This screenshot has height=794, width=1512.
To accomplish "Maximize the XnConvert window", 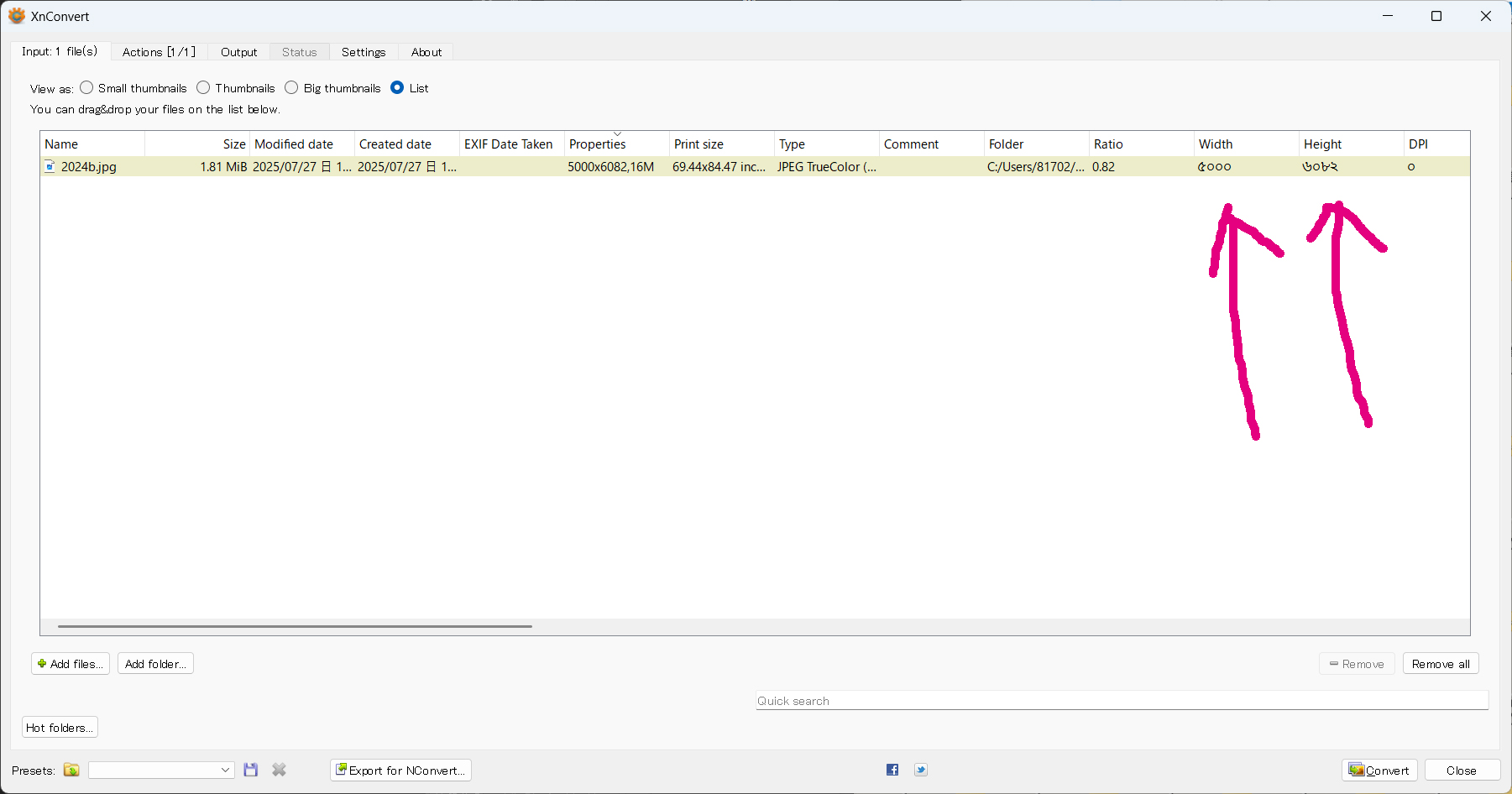I will coord(1436,16).
